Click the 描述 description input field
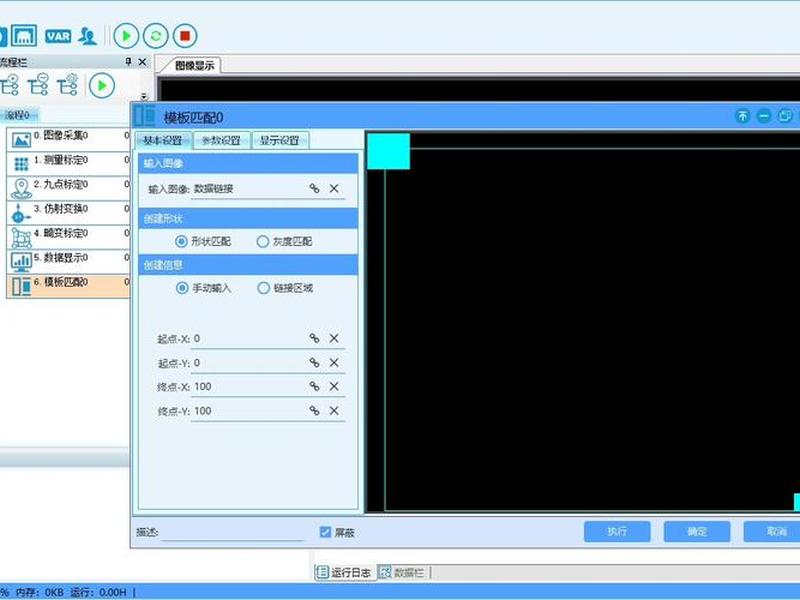 (x=233, y=532)
